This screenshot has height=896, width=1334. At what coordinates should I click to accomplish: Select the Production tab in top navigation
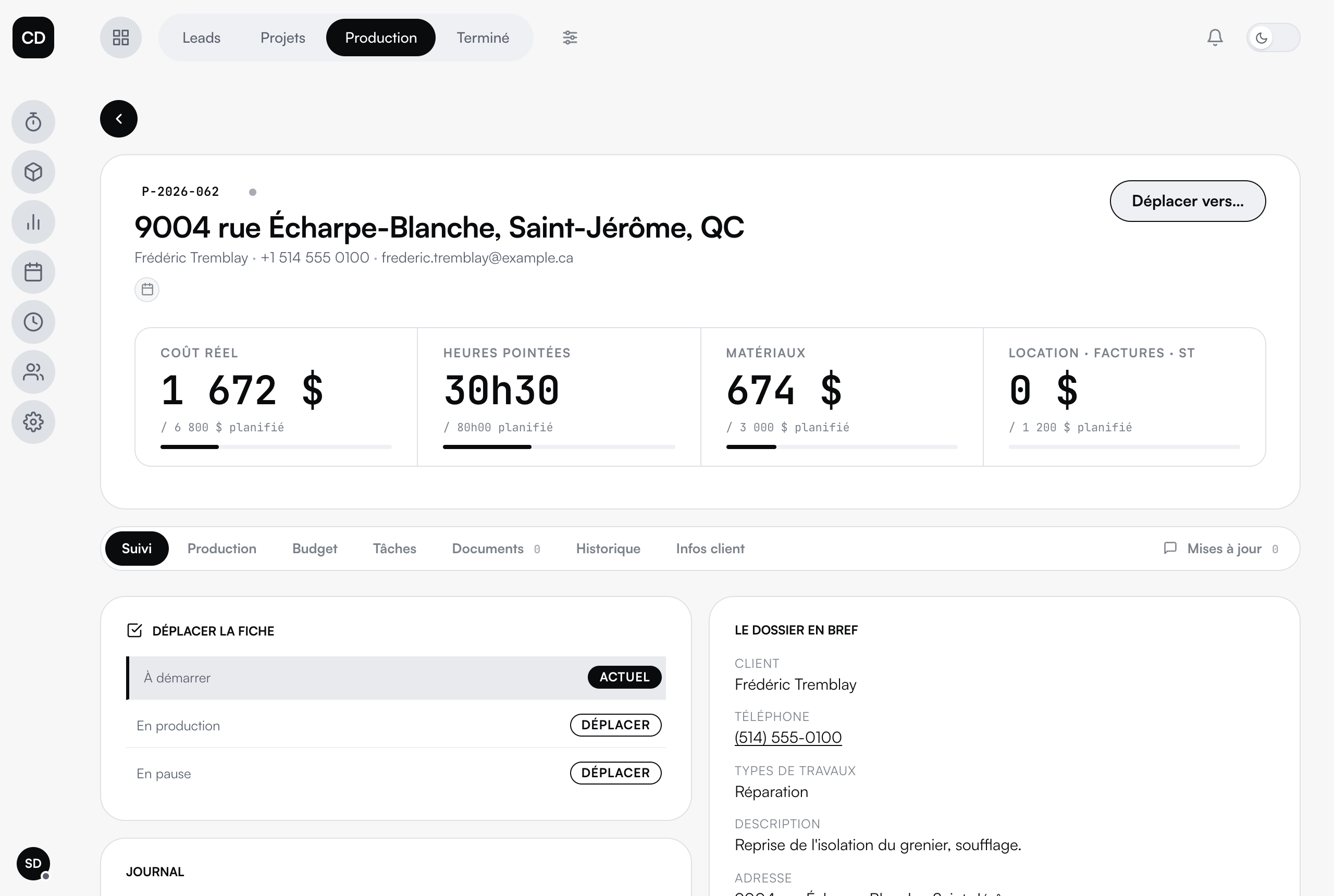coord(380,38)
